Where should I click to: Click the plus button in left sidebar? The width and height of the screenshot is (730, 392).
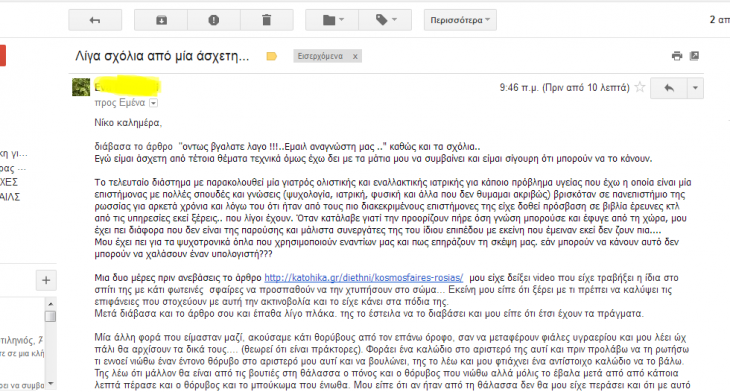pos(46,280)
